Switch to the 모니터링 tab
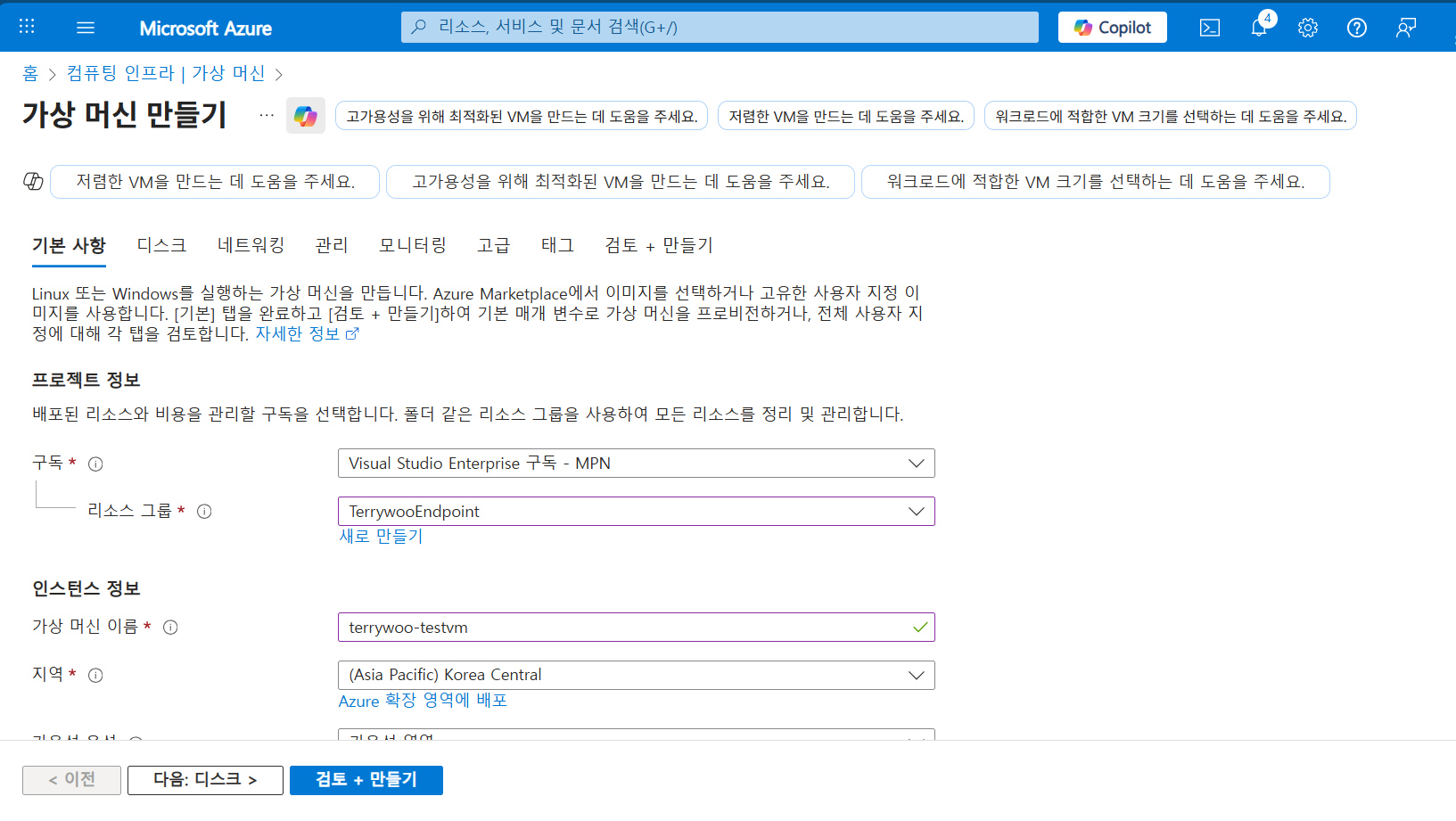Screen dimensions: 1456x821 click(413, 245)
